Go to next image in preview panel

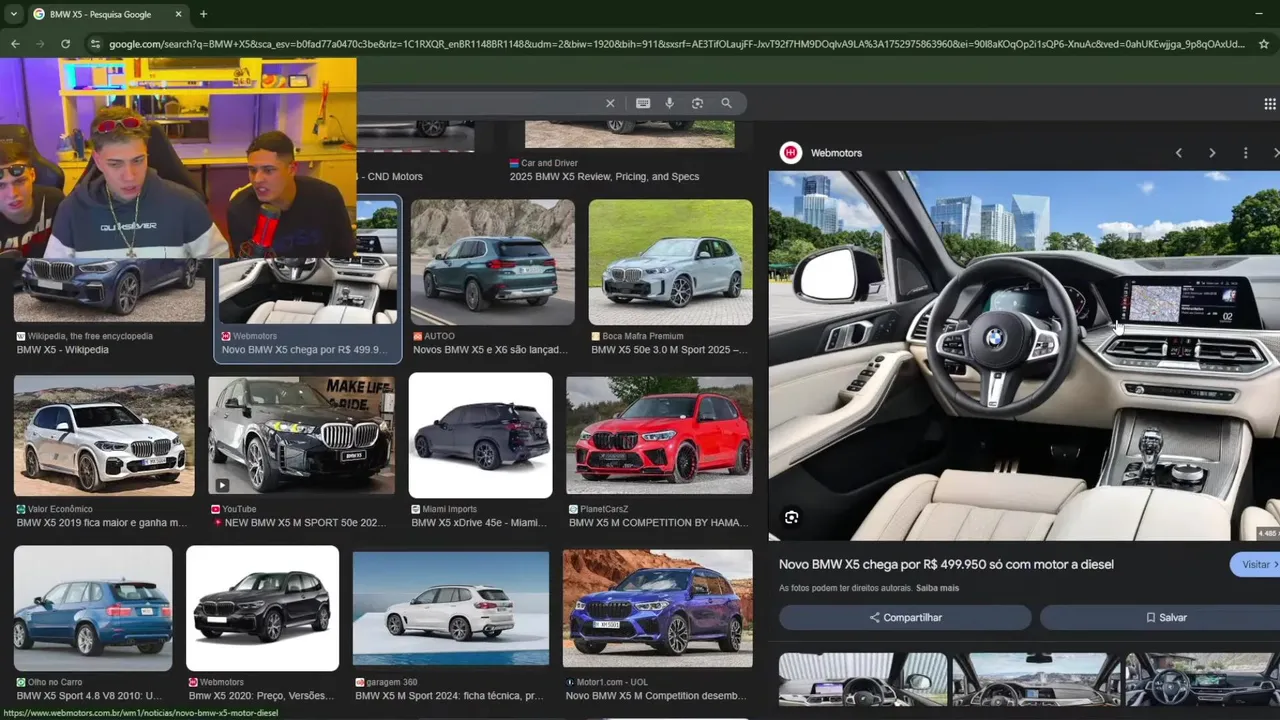point(1212,153)
